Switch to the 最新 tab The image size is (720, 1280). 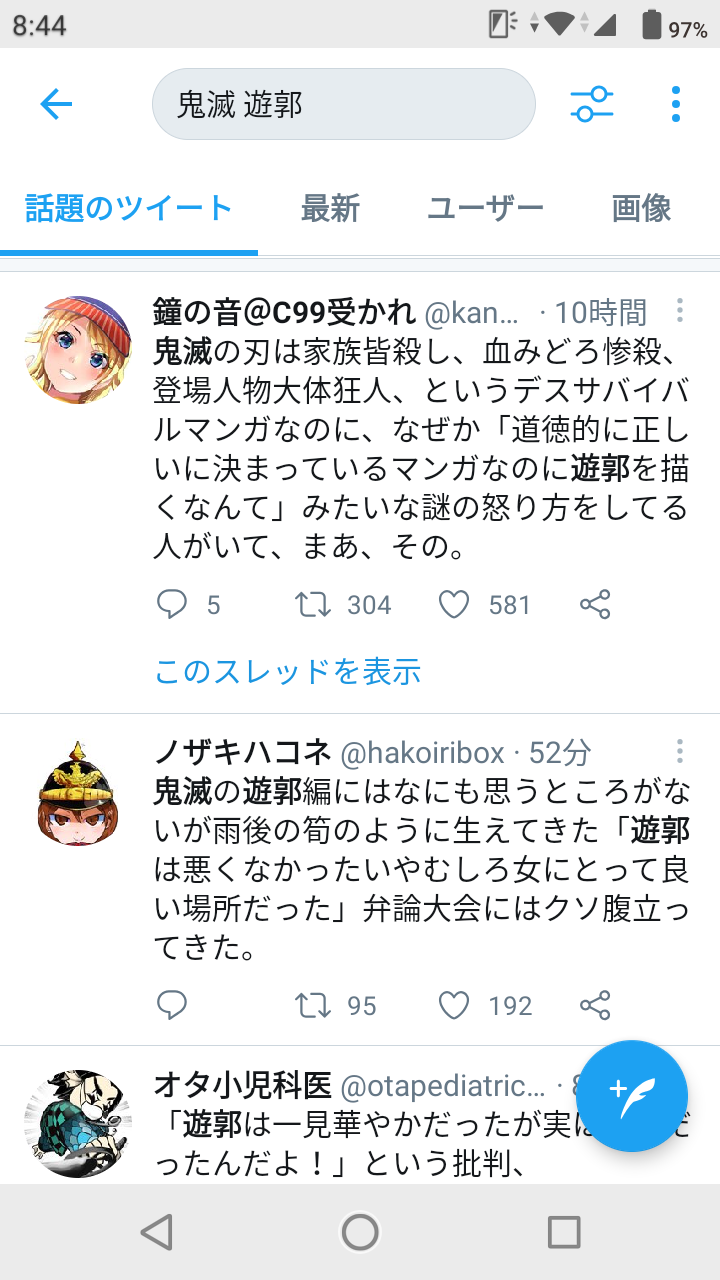[x=330, y=208]
